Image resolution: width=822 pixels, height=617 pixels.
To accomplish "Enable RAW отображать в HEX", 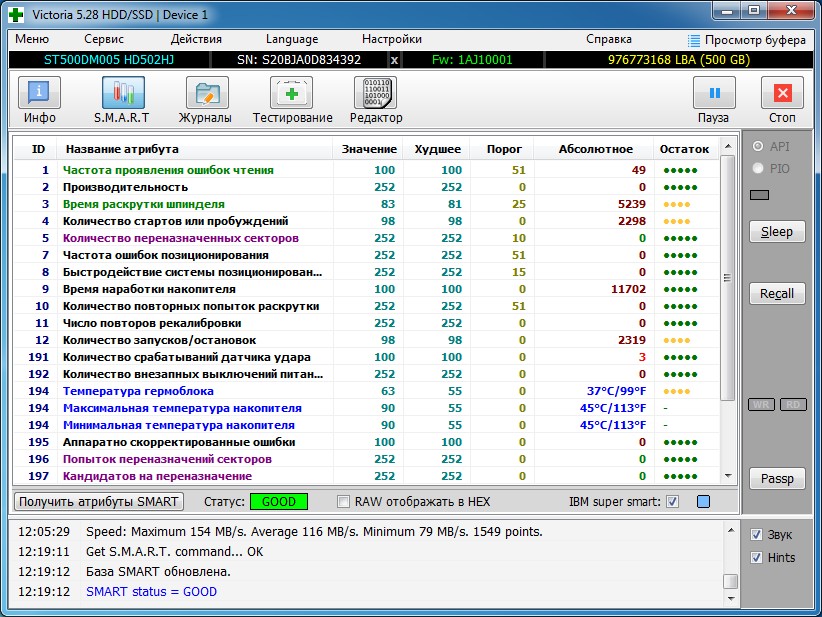I will point(343,502).
